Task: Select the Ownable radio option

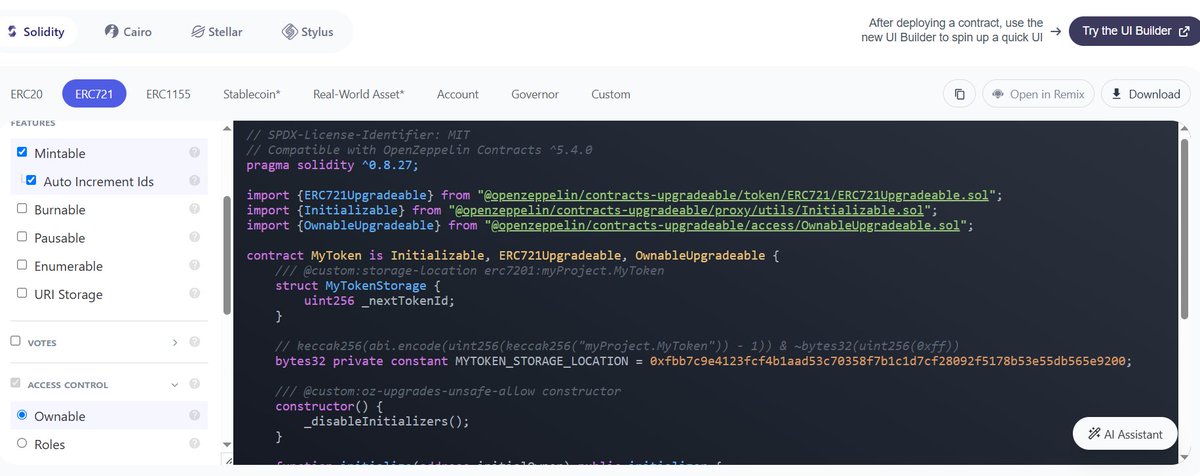Action: tap(22, 415)
